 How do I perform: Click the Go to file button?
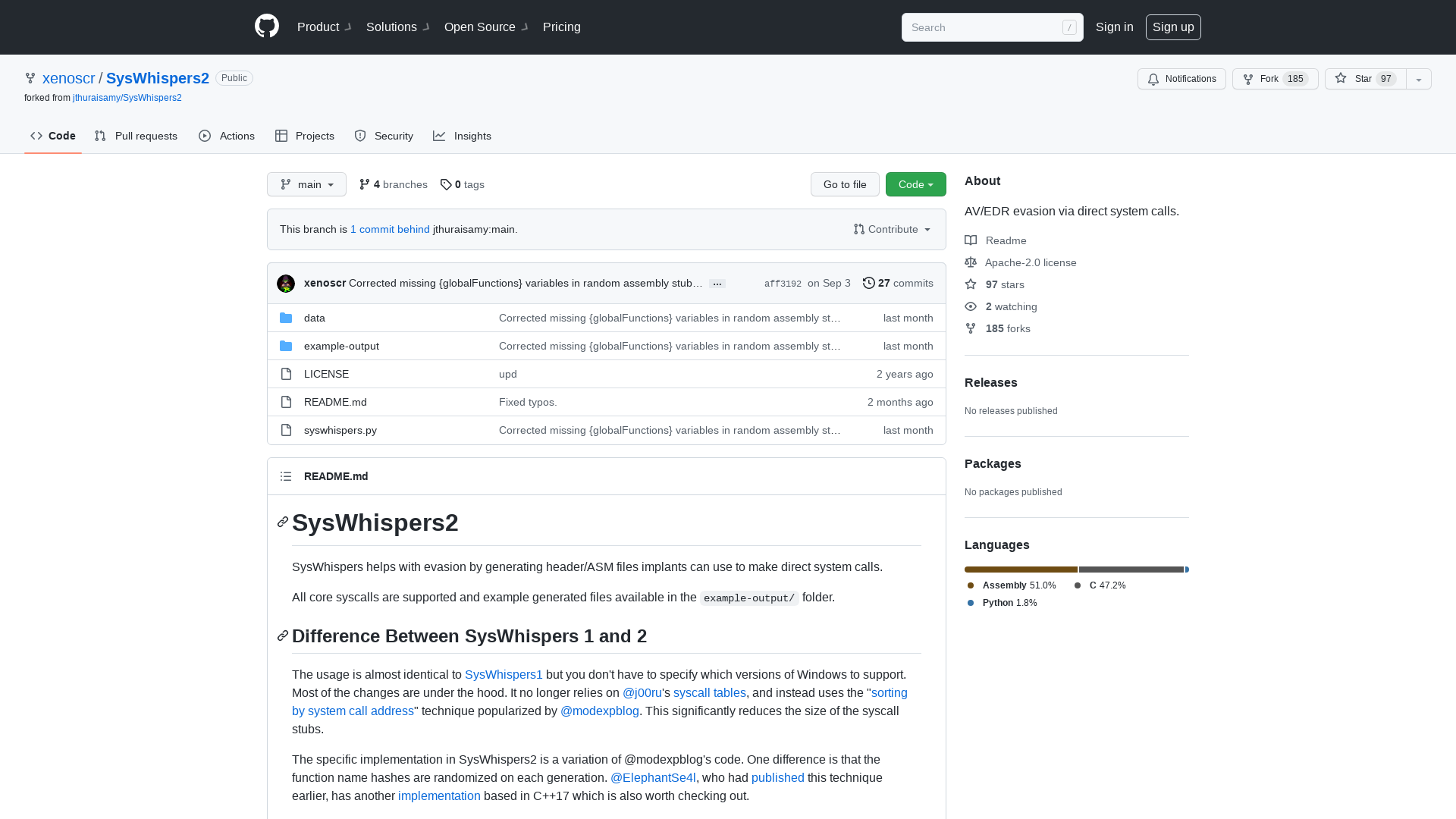(x=845, y=184)
